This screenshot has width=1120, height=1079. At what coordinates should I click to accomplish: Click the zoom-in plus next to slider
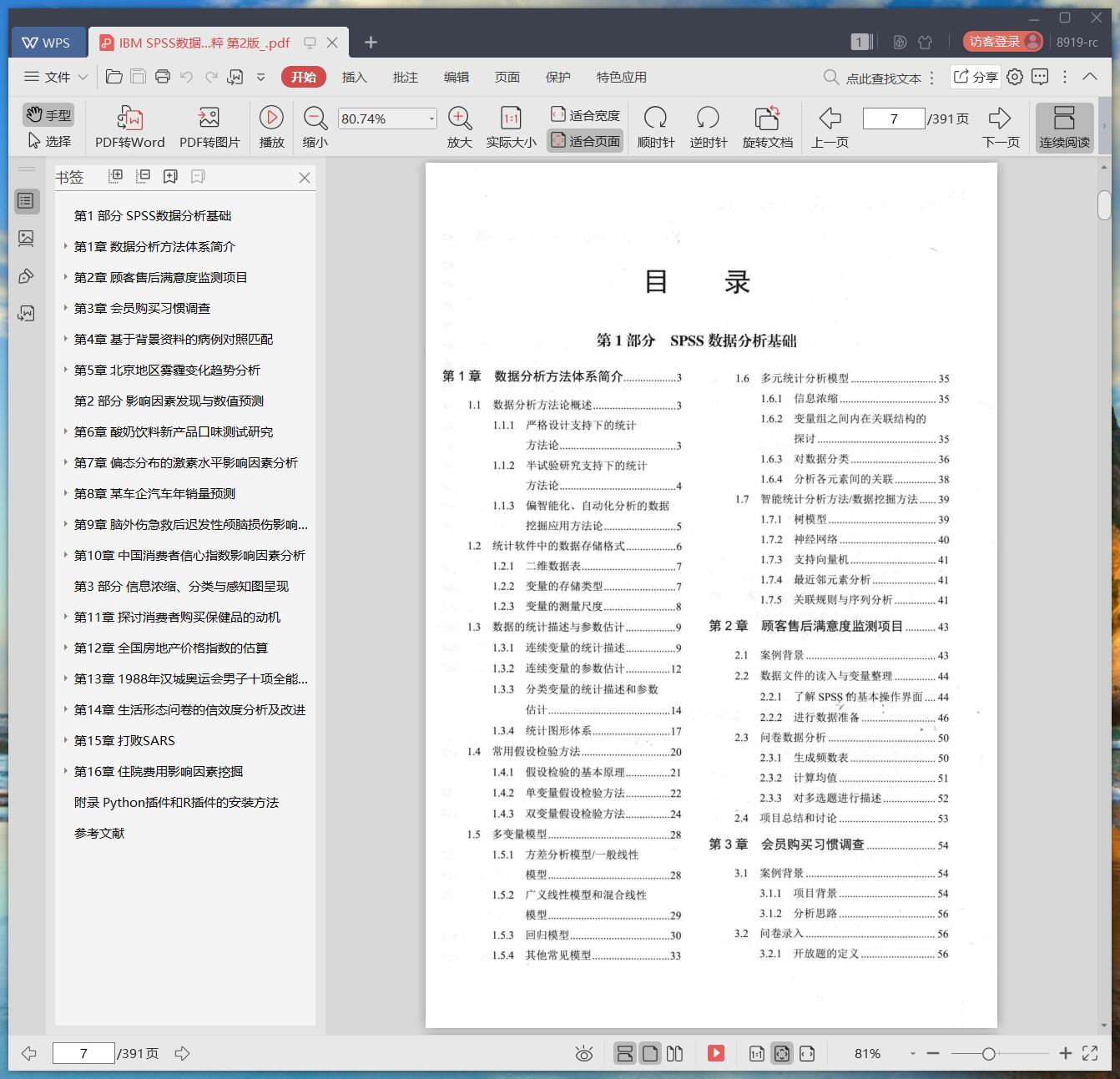pyautogui.click(x=1065, y=1053)
